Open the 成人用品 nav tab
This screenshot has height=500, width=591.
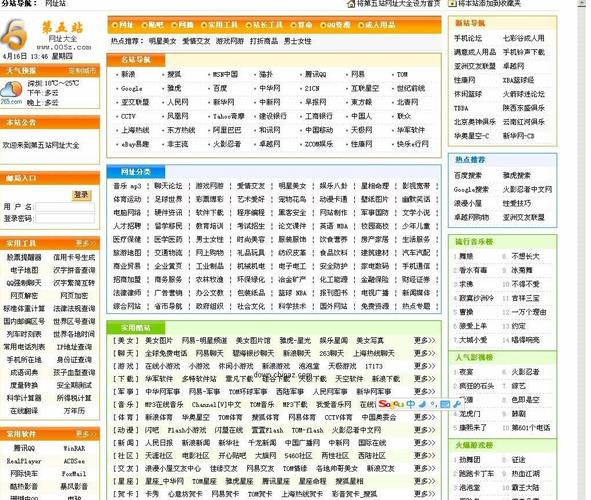[377, 25]
